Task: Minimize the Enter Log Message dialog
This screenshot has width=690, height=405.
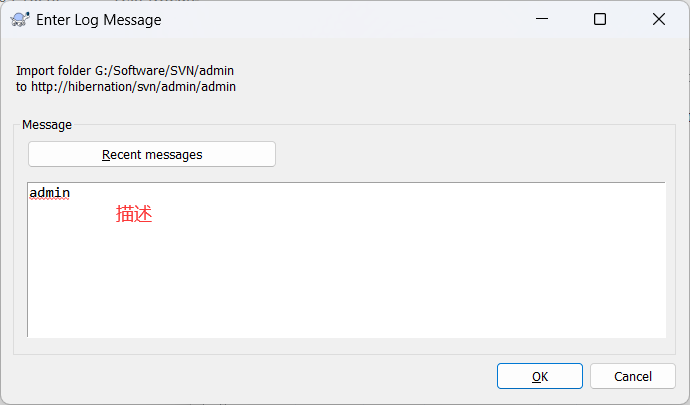Action: [x=542, y=19]
